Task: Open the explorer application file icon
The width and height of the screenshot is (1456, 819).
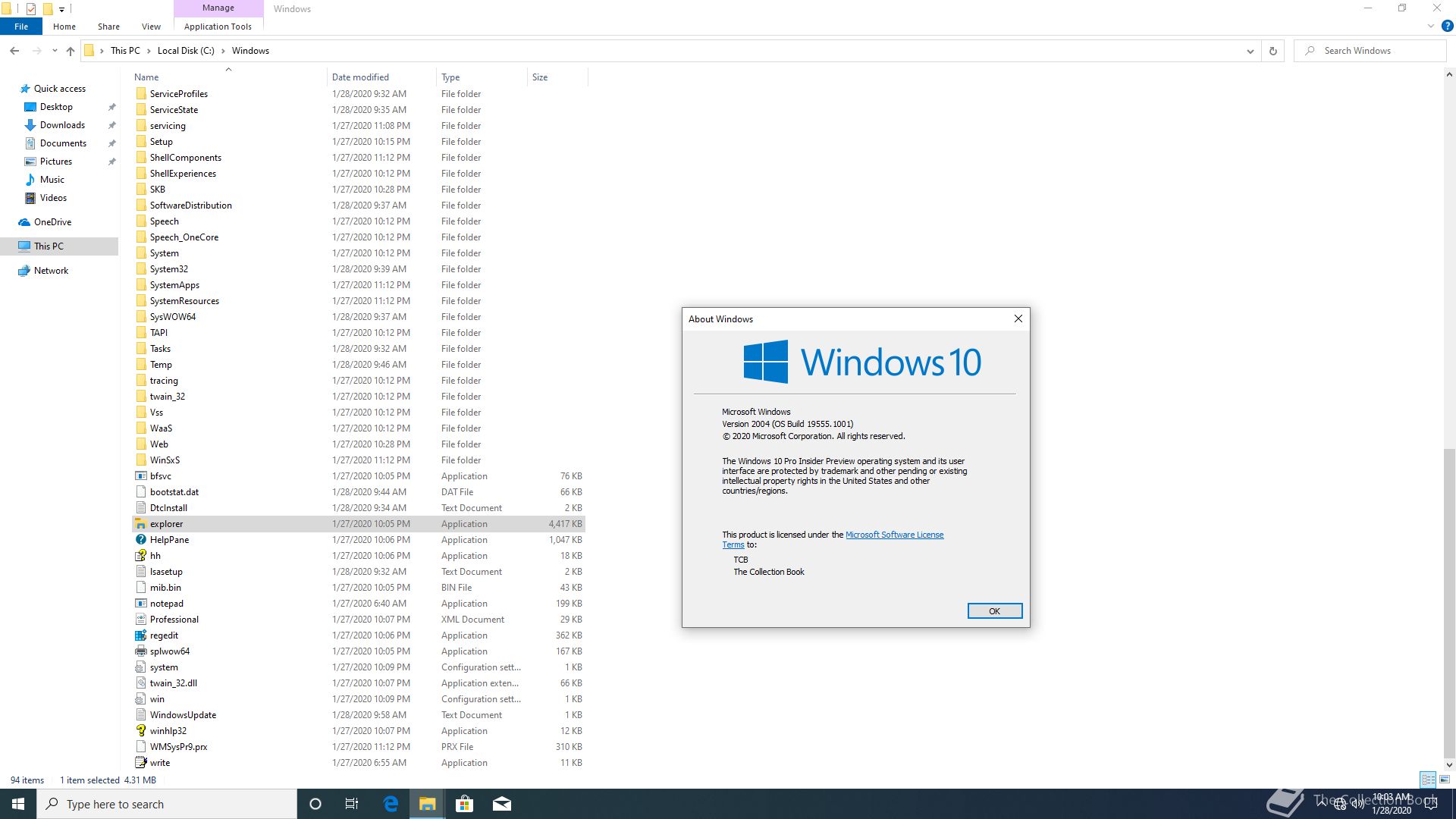Action: point(140,524)
